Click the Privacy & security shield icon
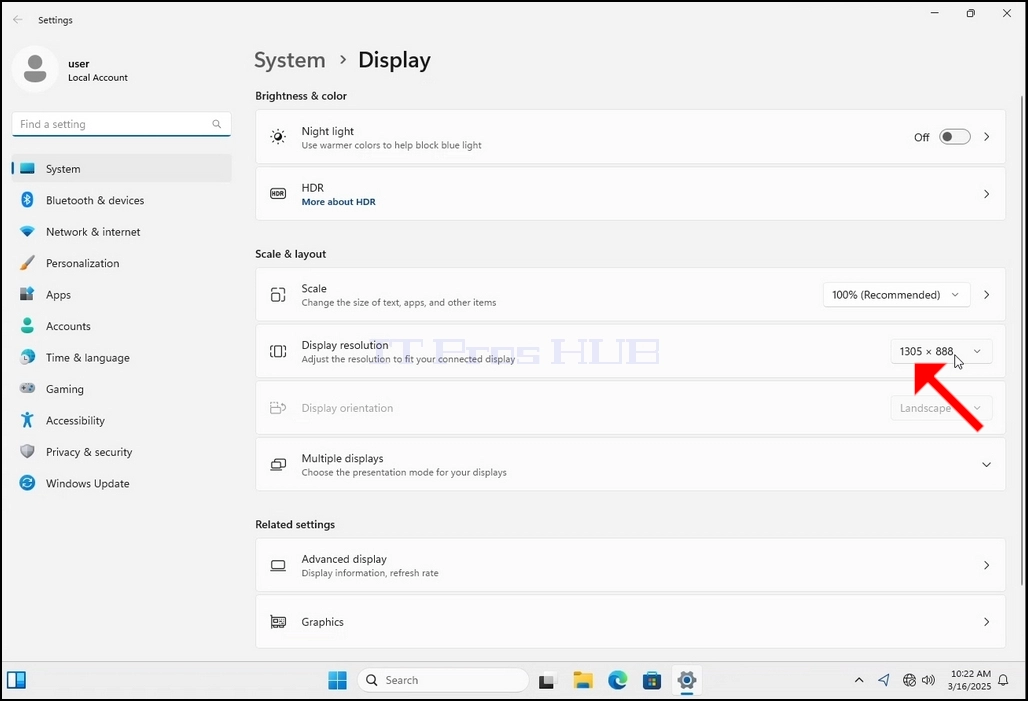 [27, 452]
